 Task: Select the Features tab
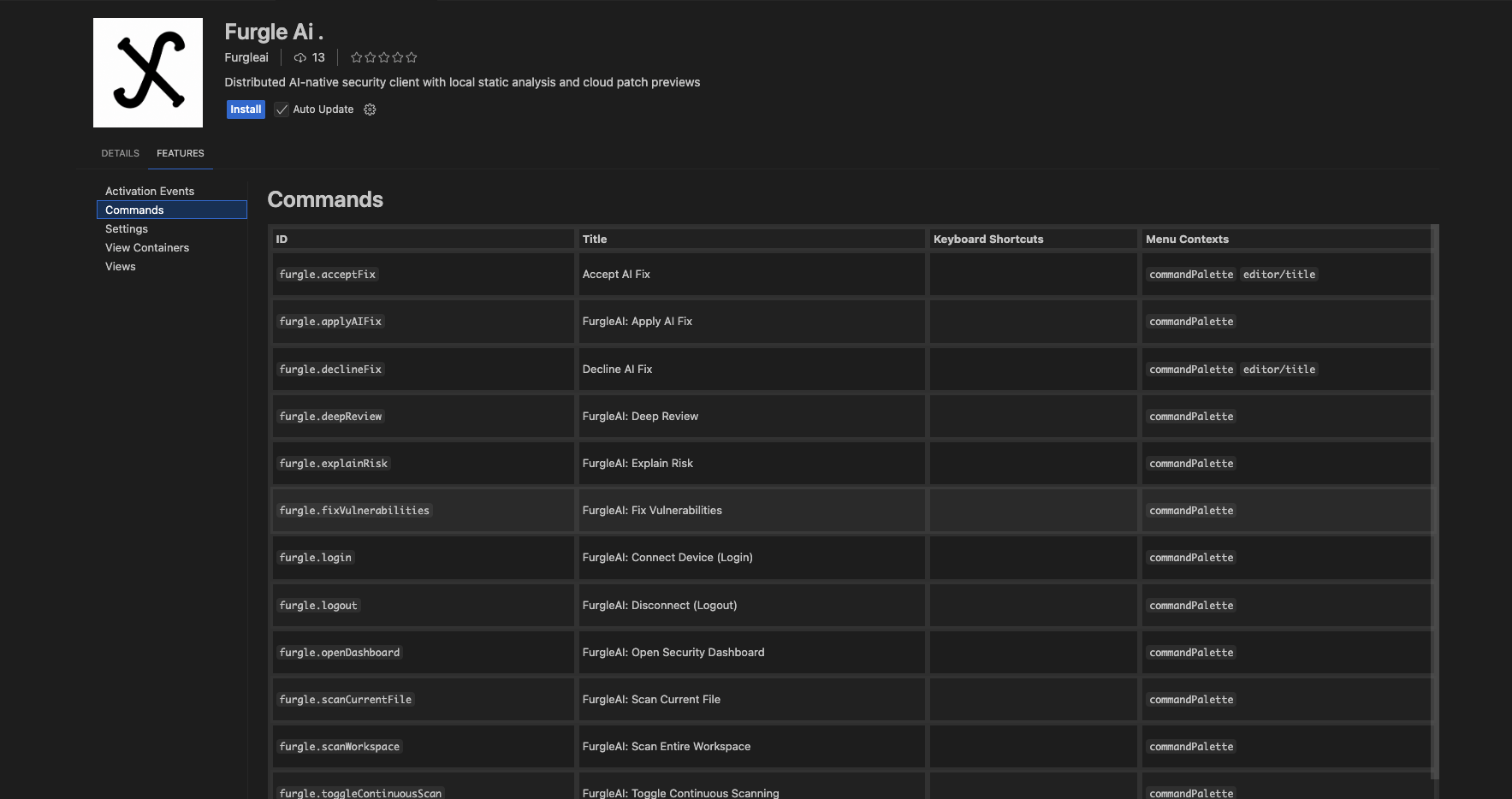(x=181, y=153)
